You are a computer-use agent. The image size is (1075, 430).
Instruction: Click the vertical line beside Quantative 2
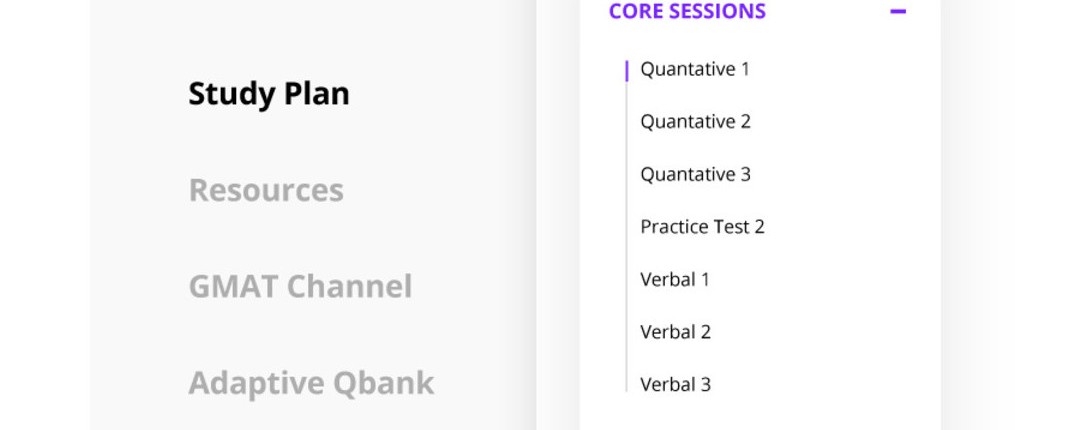point(626,122)
